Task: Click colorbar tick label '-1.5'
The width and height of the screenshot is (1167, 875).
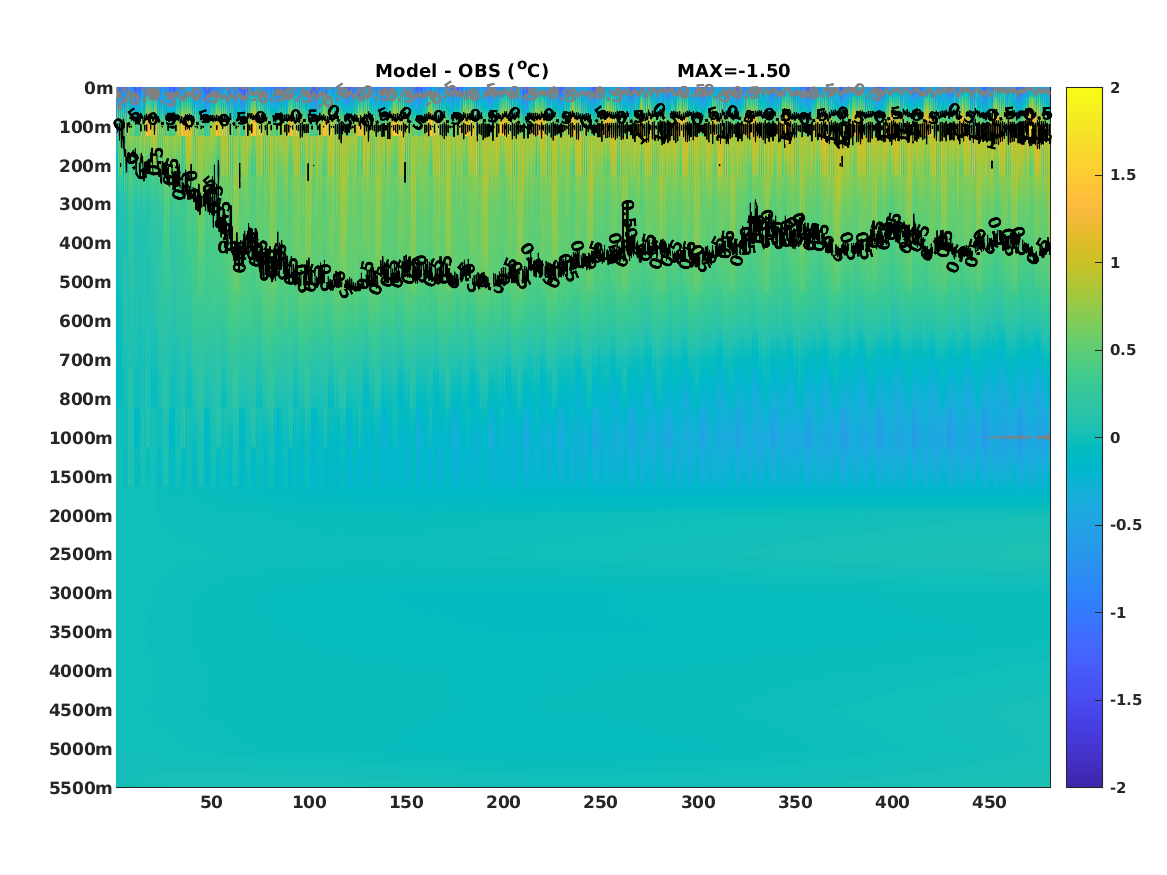Action: coord(1126,699)
